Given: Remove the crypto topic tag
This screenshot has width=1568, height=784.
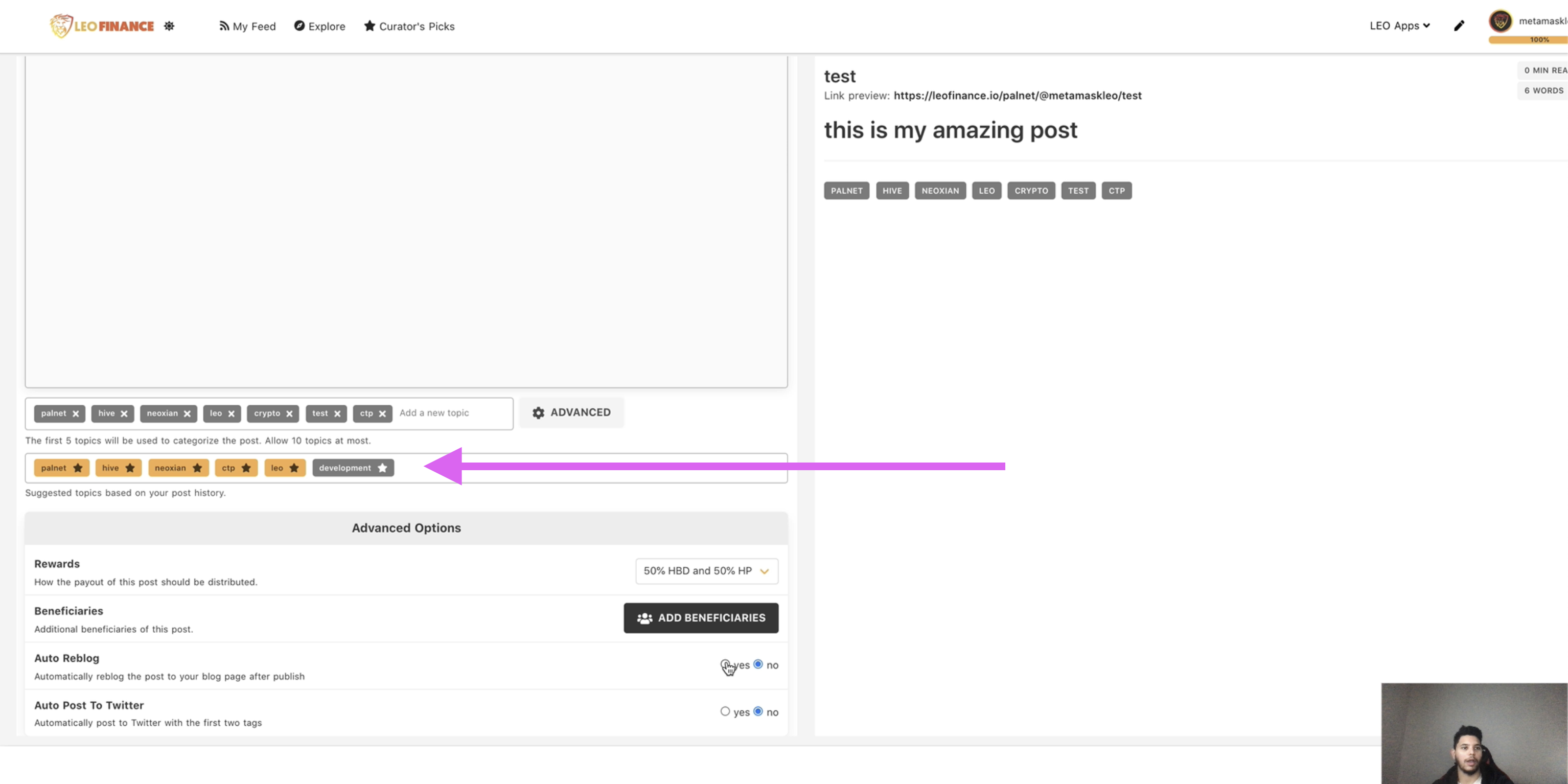Looking at the screenshot, I should [x=290, y=414].
